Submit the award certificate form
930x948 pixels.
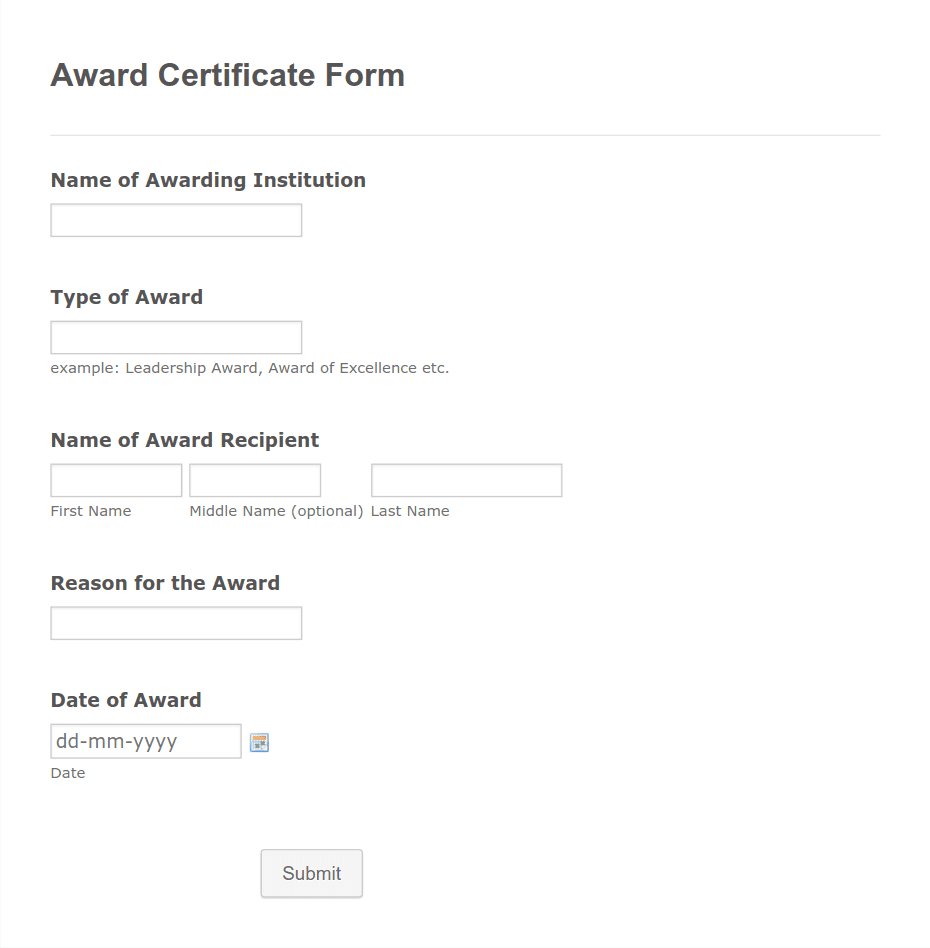[x=311, y=873]
